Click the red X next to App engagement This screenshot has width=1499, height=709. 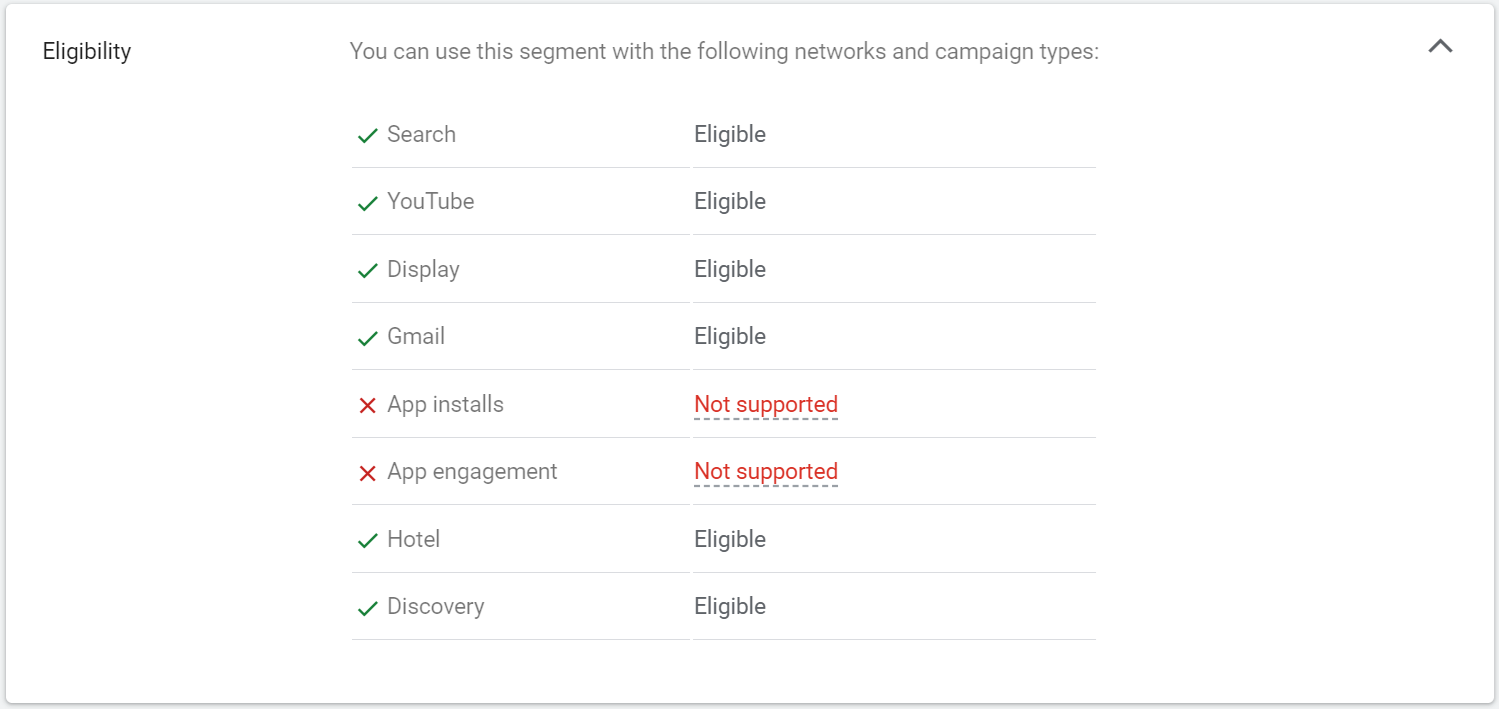368,473
